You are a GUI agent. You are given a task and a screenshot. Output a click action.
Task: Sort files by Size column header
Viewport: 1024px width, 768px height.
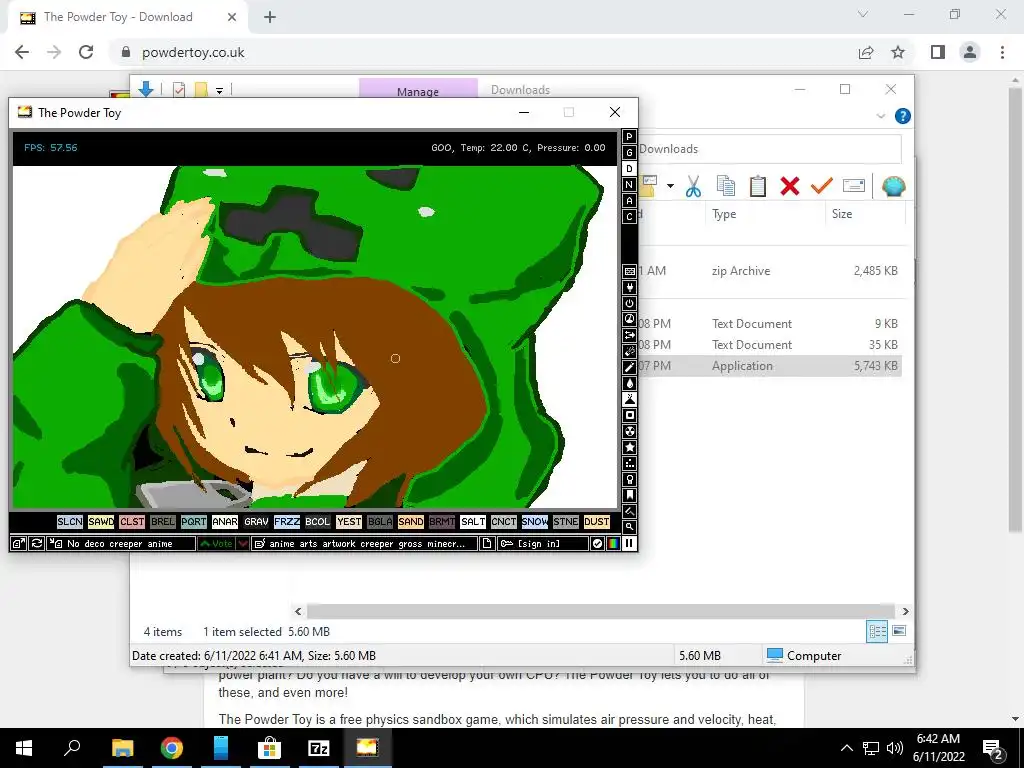coord(842,214)
